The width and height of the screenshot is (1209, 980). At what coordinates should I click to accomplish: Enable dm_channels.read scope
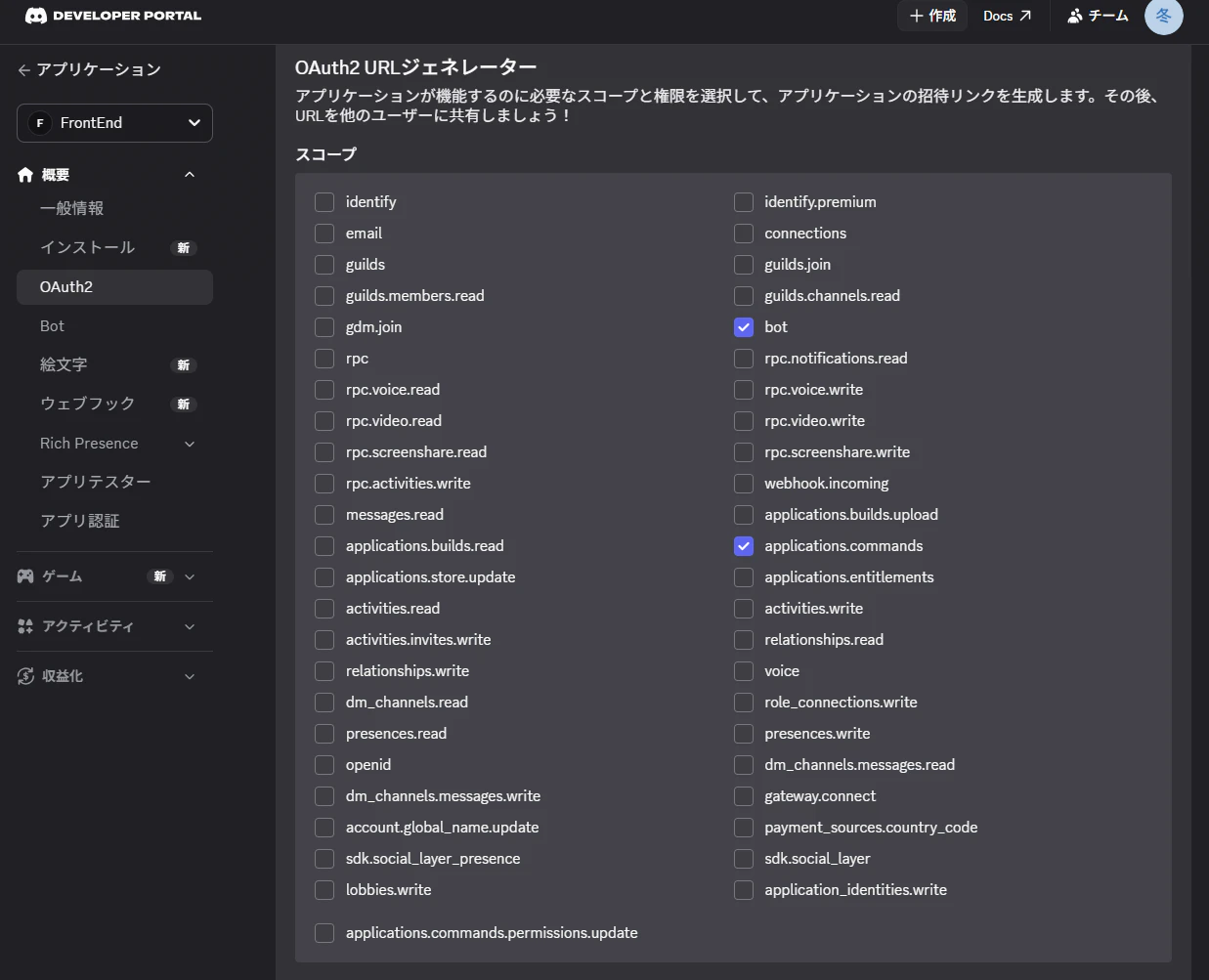pos(324,703)
